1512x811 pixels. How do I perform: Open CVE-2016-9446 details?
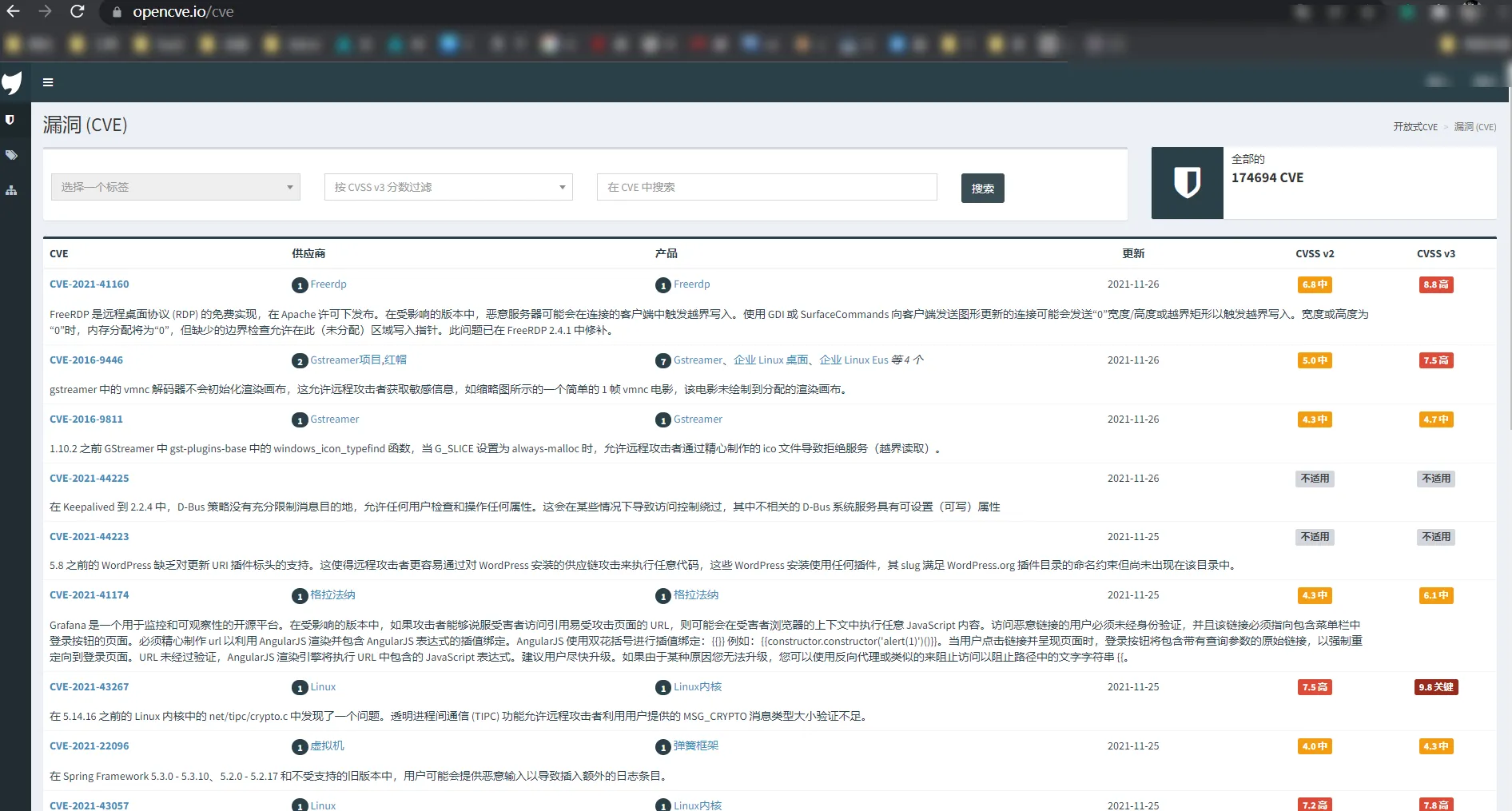[86, 360]
